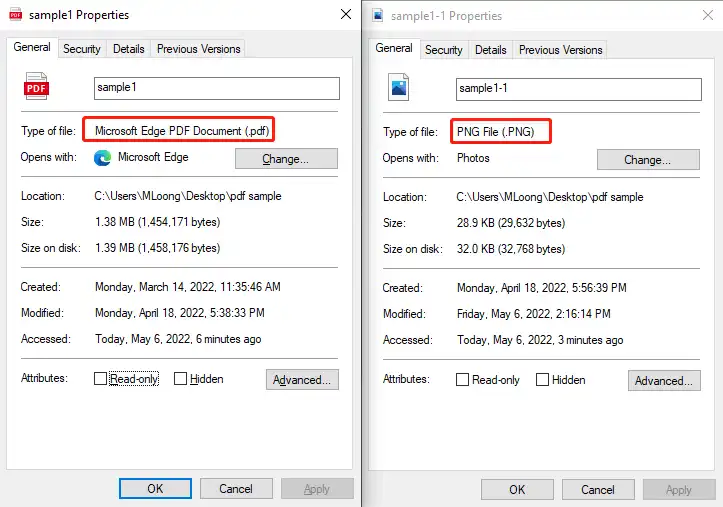Click the PDF file icon in sample1 Properties

pos(37,87)
